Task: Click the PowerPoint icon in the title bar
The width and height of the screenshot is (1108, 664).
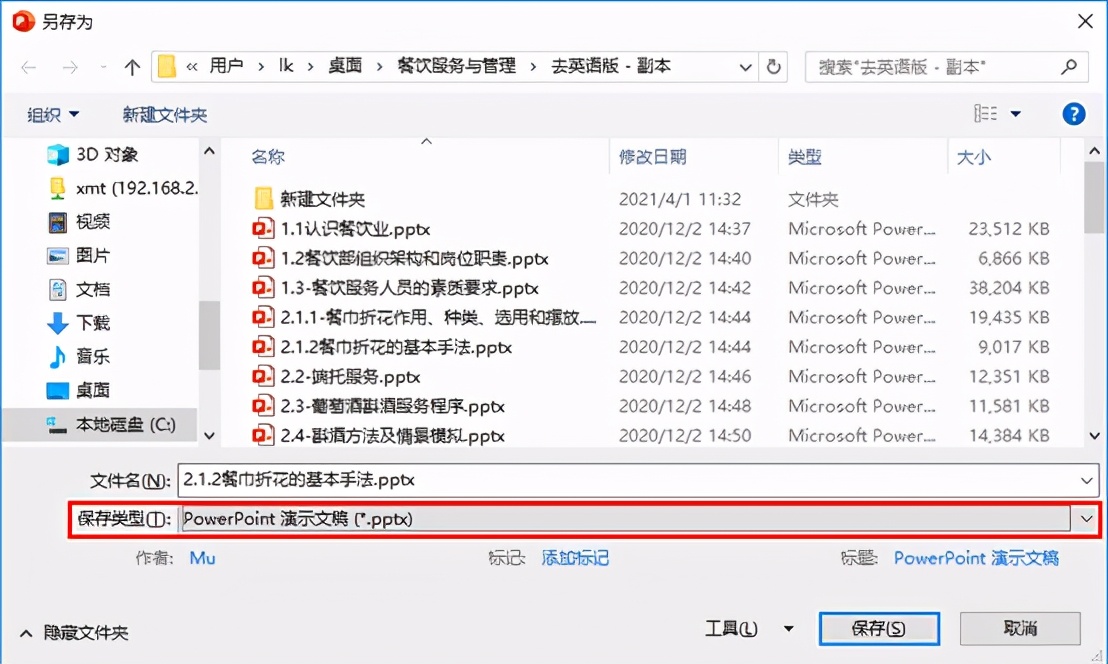Action: (22, 20)
